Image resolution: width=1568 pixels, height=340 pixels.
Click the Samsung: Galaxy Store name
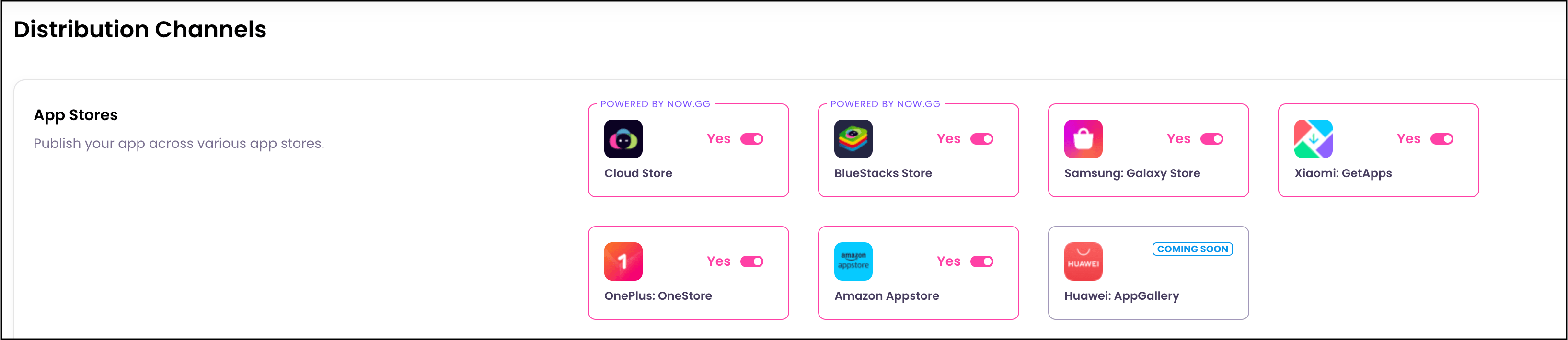[1131, 173]
